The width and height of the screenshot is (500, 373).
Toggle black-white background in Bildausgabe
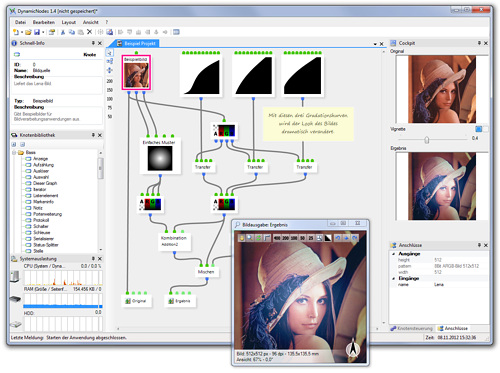pos(328,238)
